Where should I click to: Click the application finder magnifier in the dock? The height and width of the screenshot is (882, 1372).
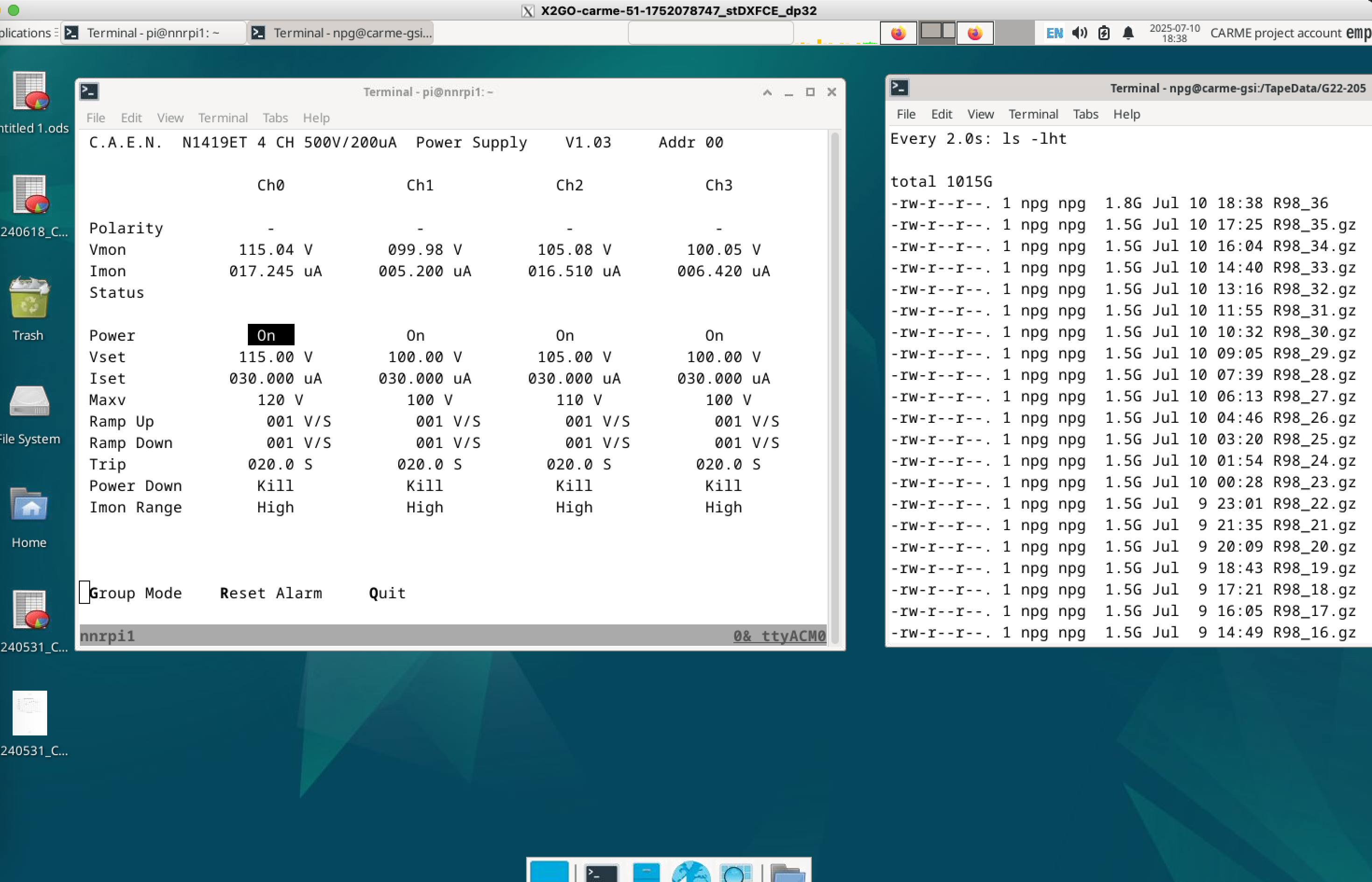736,873
